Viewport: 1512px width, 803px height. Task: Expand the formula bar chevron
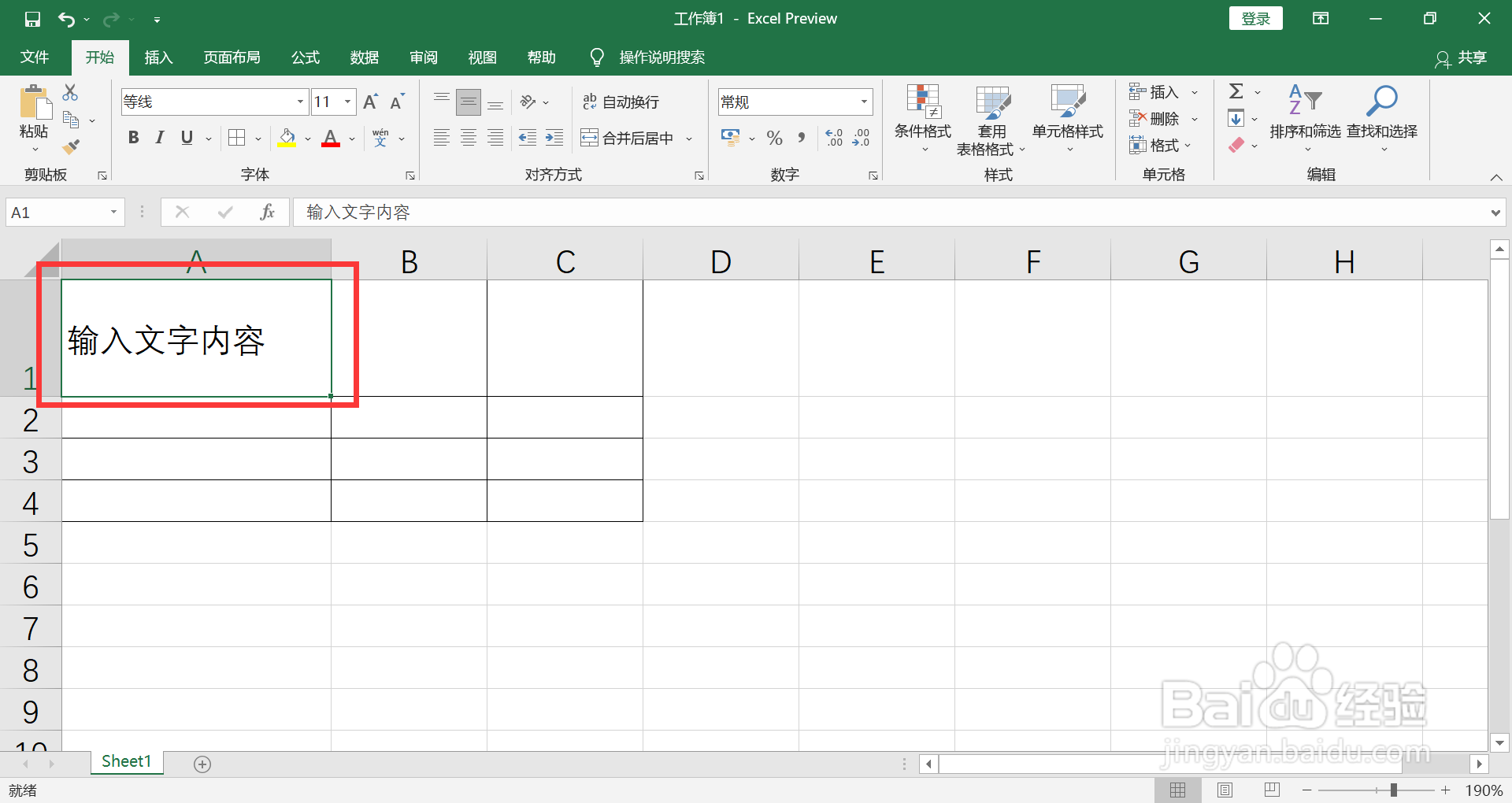pyautogui.click(x=1495, y=213)
